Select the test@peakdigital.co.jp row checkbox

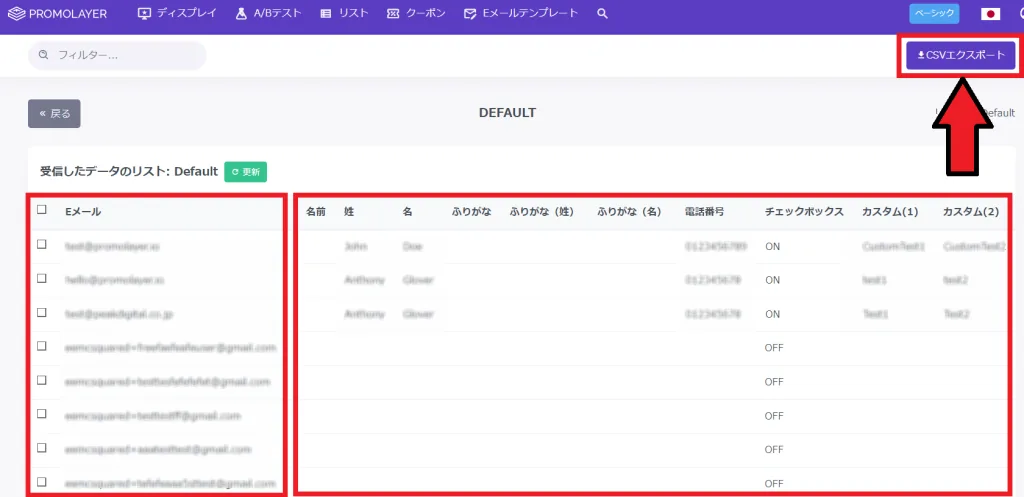pyautogui.click(x=42, y=312)
